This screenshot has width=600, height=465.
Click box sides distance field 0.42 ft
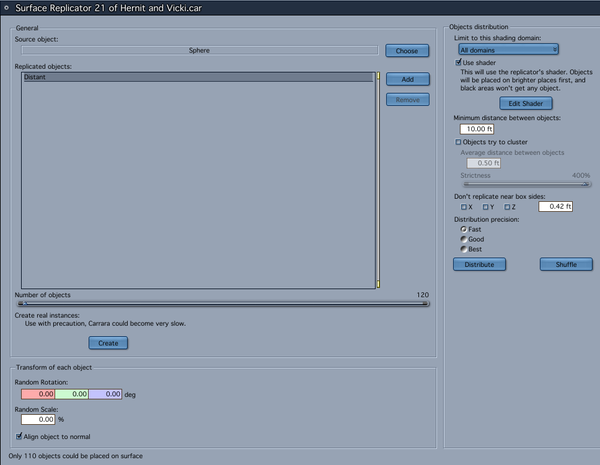tap(556, 207)
